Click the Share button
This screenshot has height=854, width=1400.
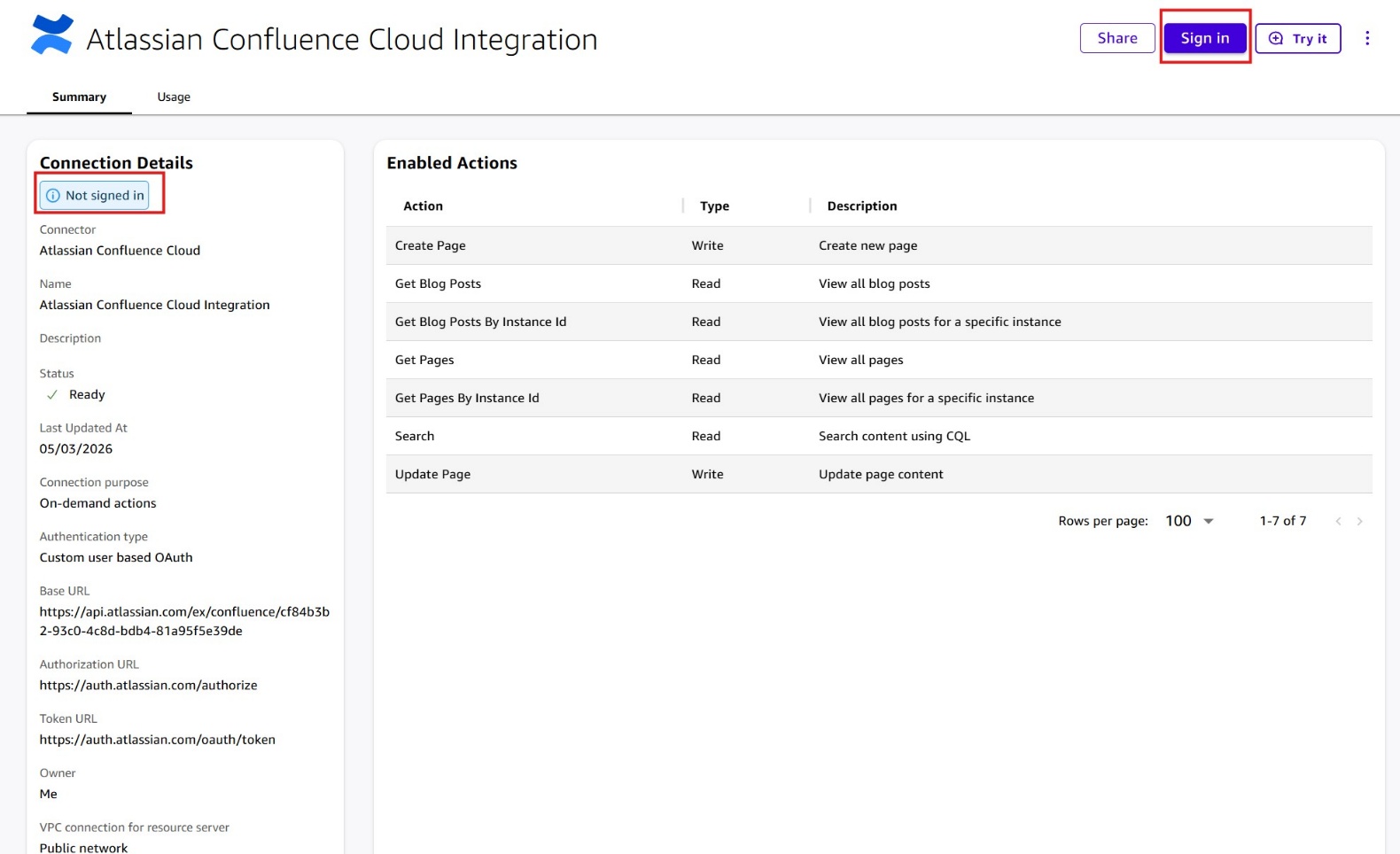coord(1117,38)
